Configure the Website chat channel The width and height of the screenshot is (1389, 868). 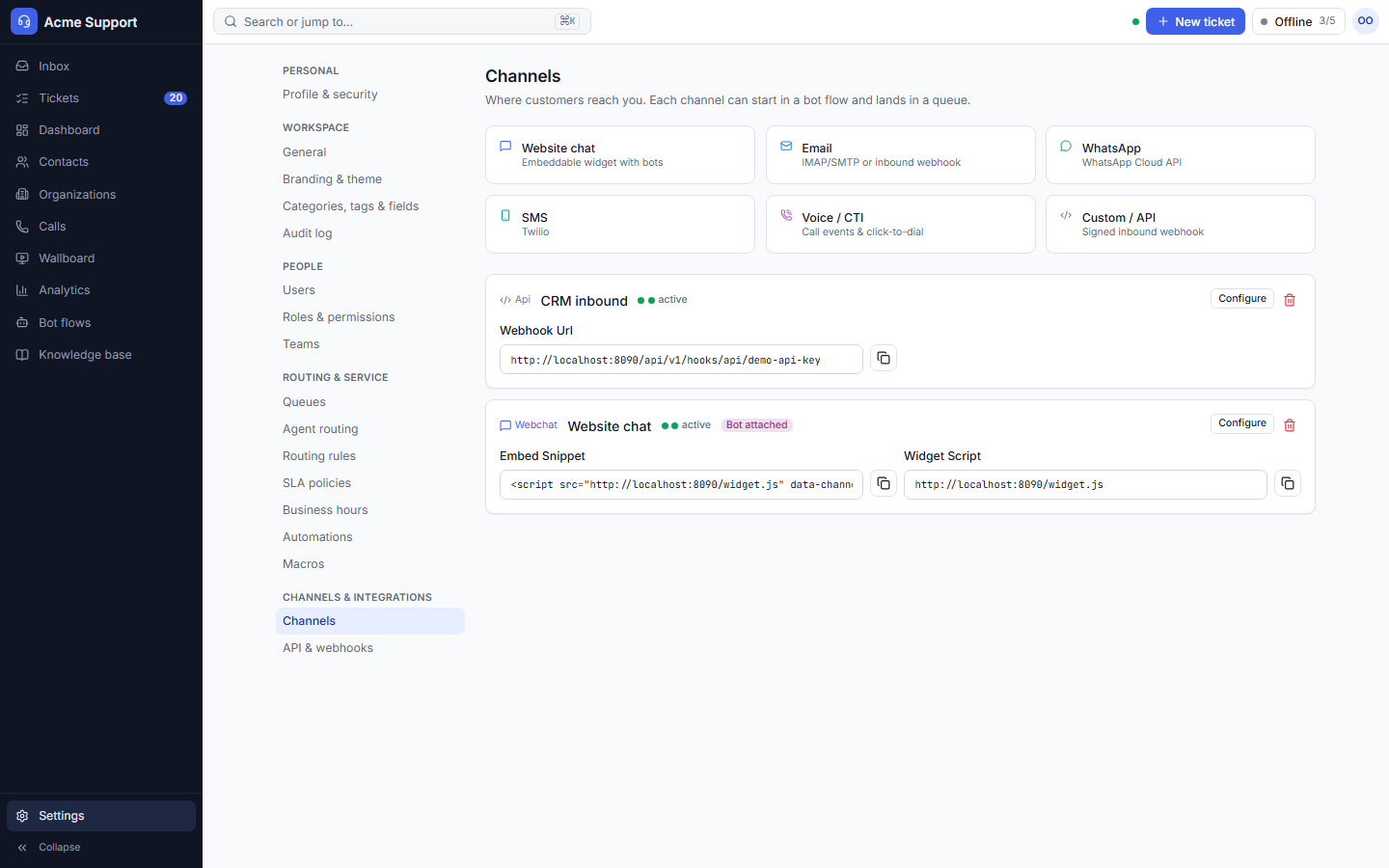[1242, 423]
